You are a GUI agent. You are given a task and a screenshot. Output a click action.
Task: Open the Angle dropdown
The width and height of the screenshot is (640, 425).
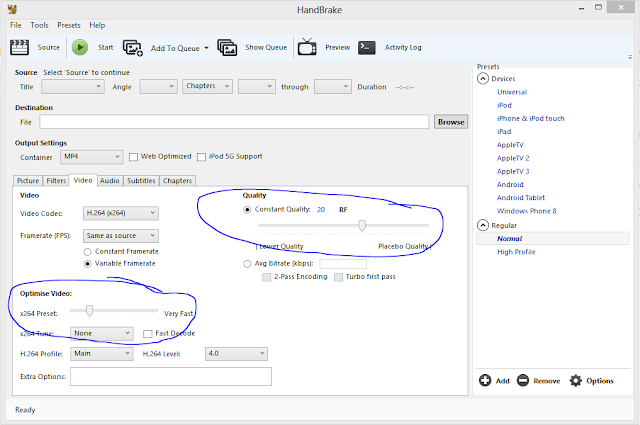click(x=158, y=87)
